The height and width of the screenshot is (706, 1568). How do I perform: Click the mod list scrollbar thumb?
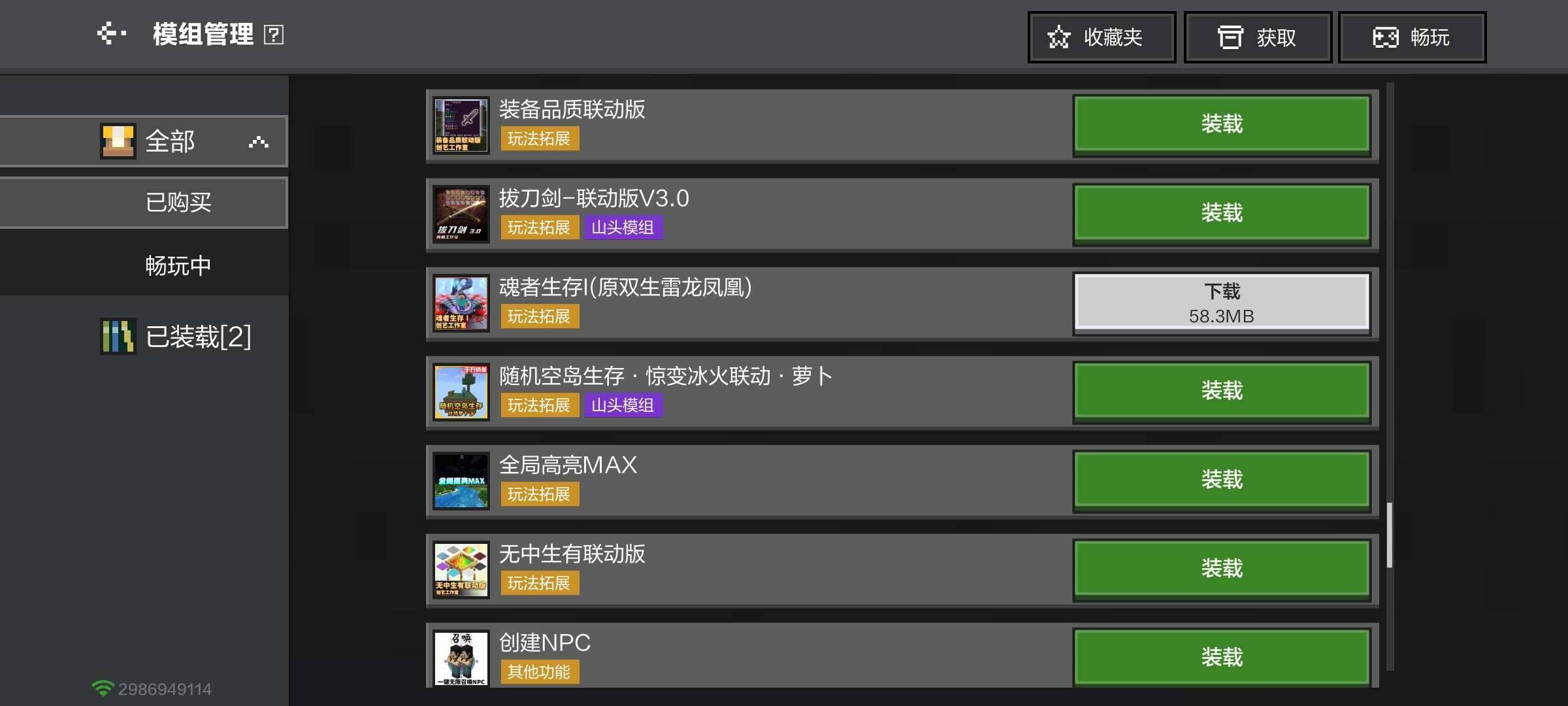1390,535
